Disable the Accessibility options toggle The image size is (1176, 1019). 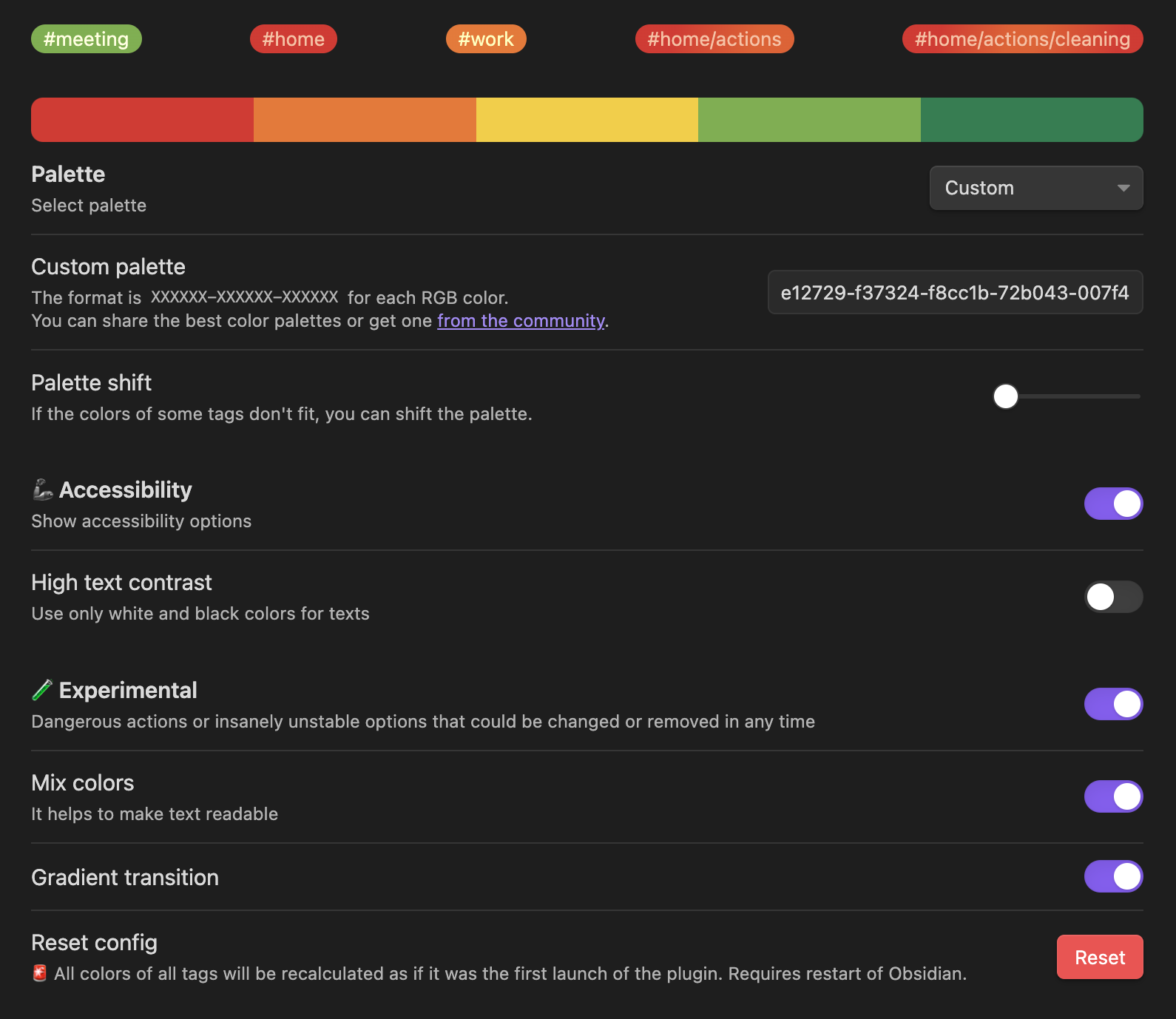(x=1113, y=504)
